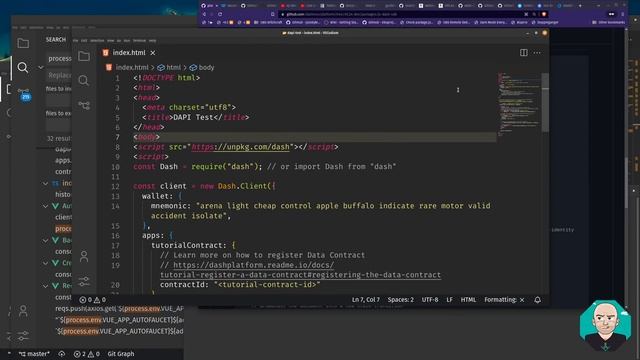Follow the dashplatform.readme.io docs link
The width and height of the screenshot is (640, 360).
point(300,270)
